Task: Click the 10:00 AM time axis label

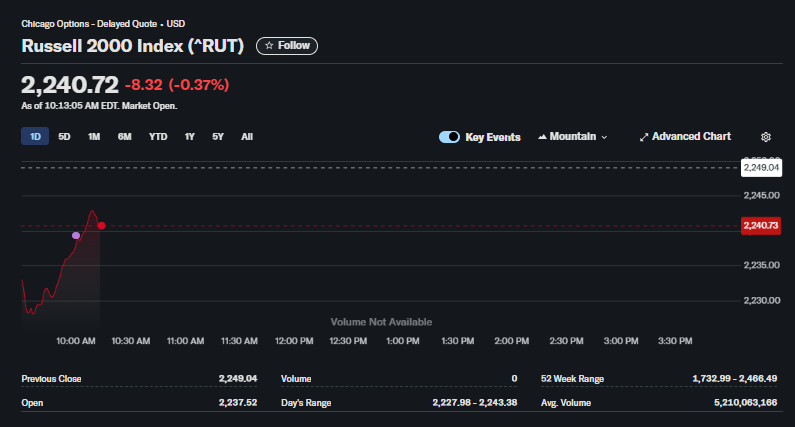Action: click(76, 341)
